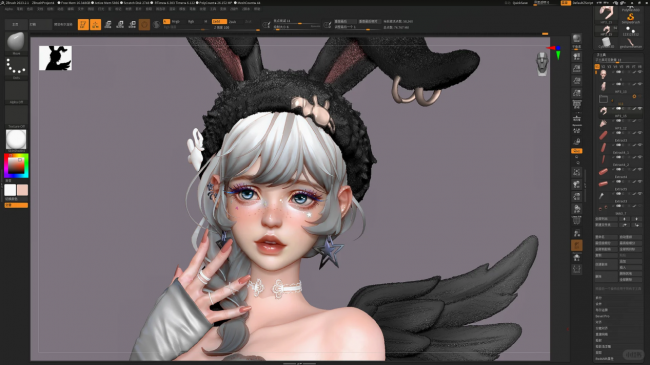Click the head orientation cam-view icon
The width and height of the screenshot is (650, 365).
pyautogui.click(x=542, y=63)
